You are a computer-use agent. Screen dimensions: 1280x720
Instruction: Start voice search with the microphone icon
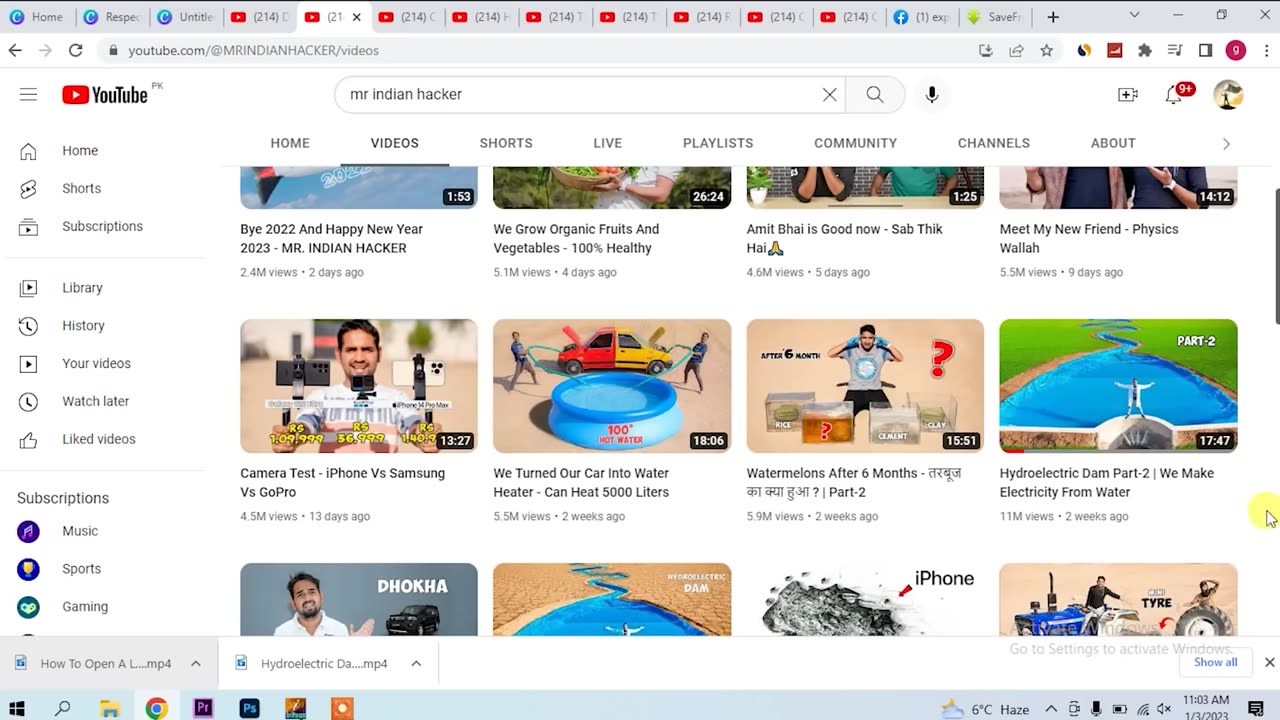click(932, 94)
